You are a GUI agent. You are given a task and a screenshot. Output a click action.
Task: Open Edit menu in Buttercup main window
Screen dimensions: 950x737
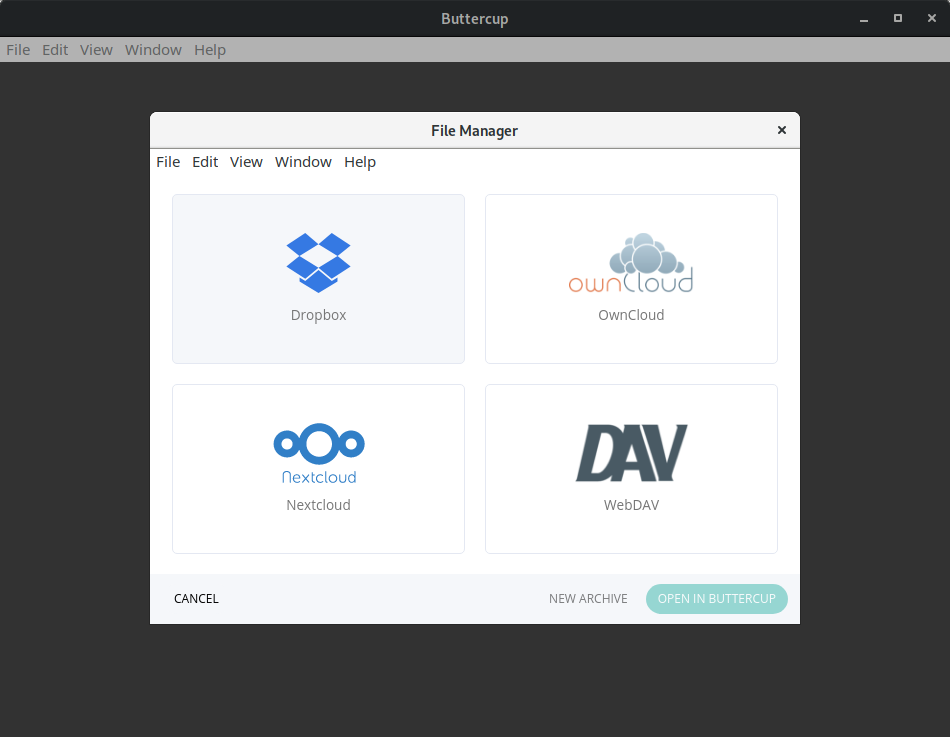click(55, 50)
